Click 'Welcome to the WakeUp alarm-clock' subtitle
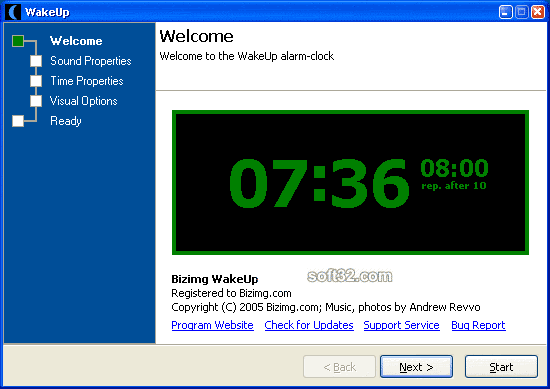Screen dimensions: 550x389 (x=247, y=56)
